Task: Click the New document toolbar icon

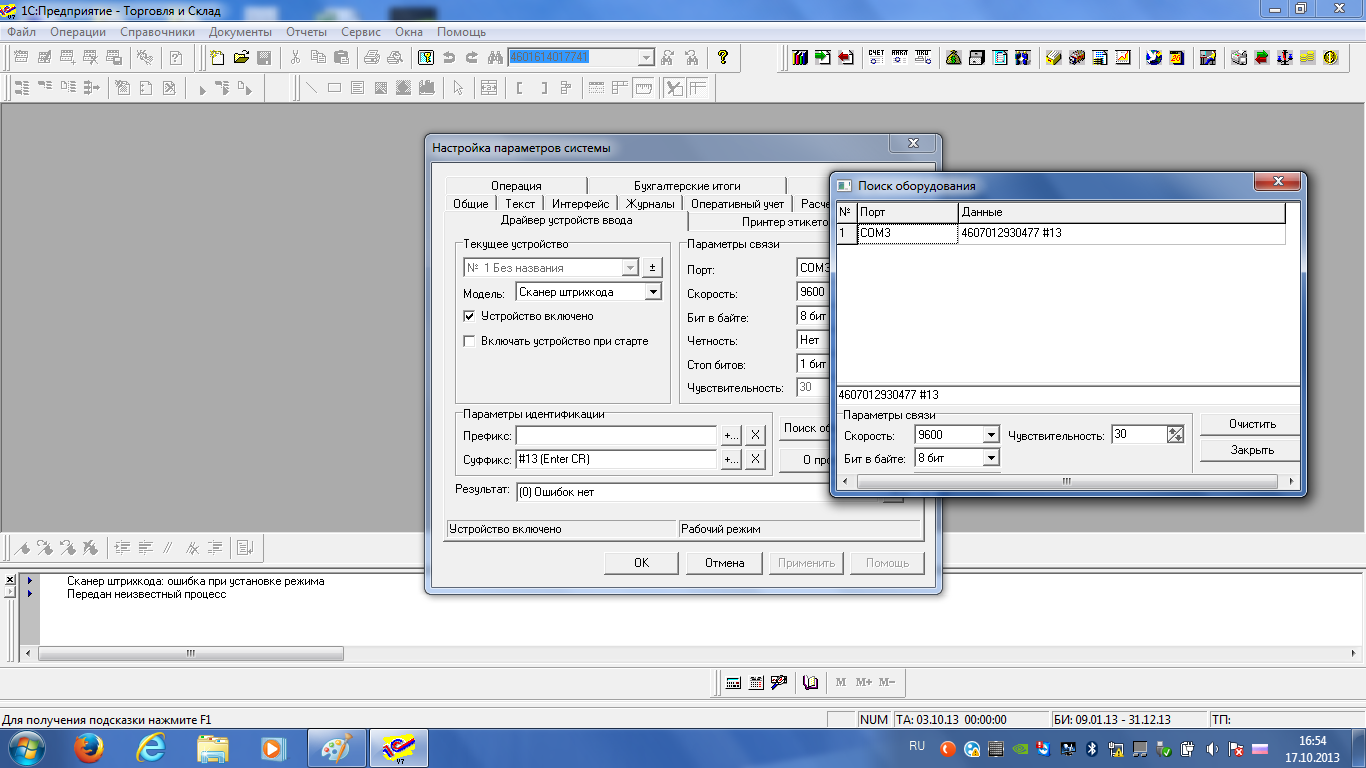Action: pyautogui.click(x=217, y=57)
